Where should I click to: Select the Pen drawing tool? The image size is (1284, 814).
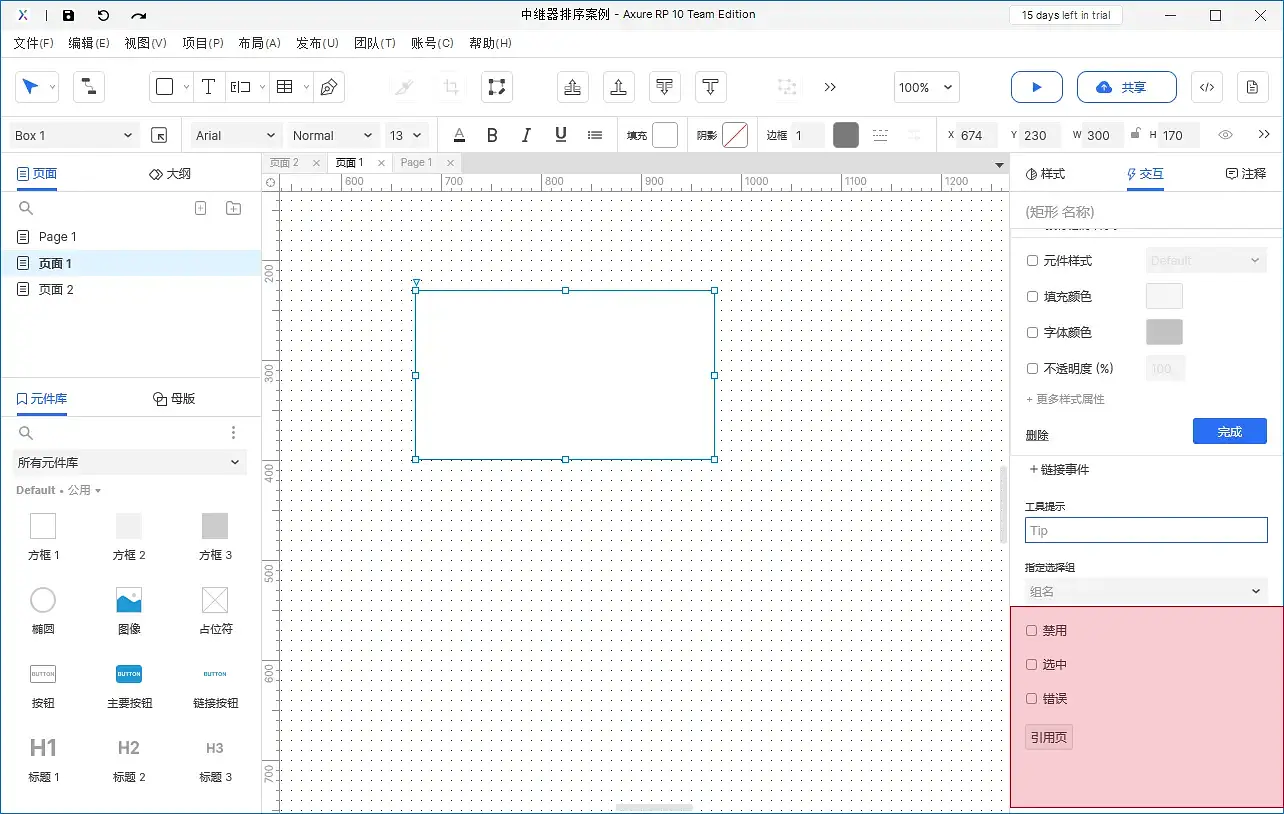coord(328,88)
